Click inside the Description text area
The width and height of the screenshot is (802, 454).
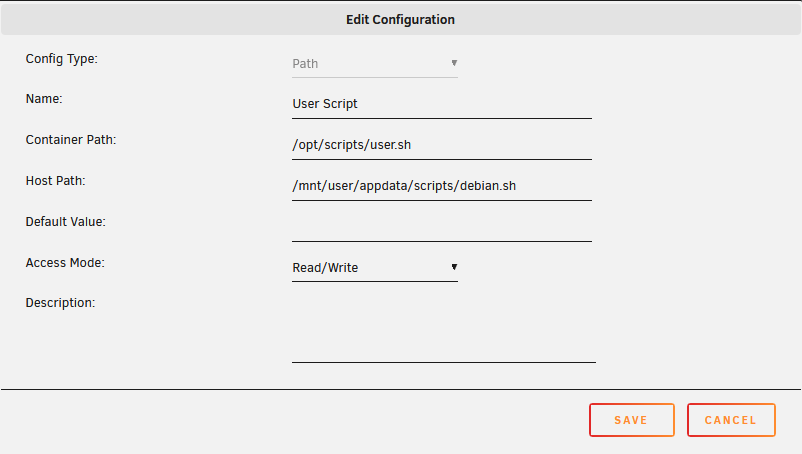[x=444, y=329]
